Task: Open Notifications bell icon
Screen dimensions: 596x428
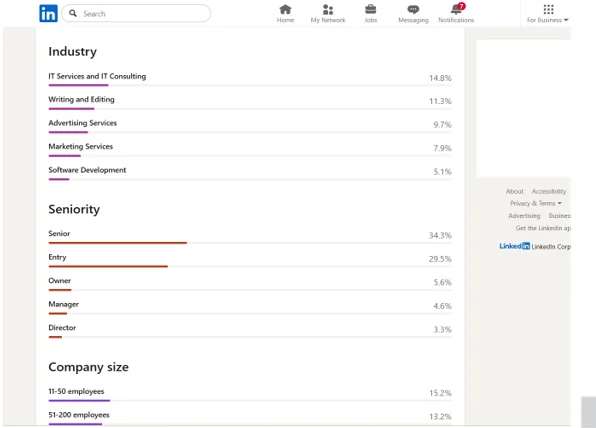Action: pyautogui.click(x=456, y=9)
